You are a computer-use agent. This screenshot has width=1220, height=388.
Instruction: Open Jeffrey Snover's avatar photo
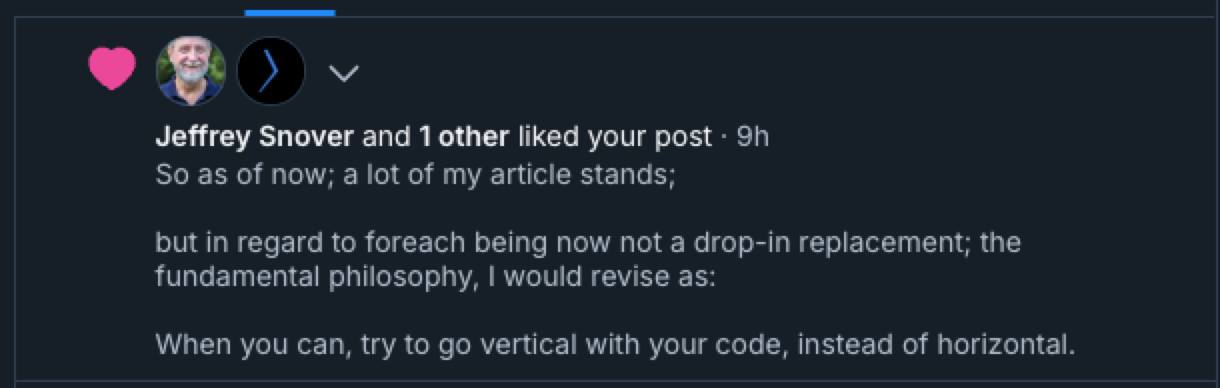(x=190, y=71)
